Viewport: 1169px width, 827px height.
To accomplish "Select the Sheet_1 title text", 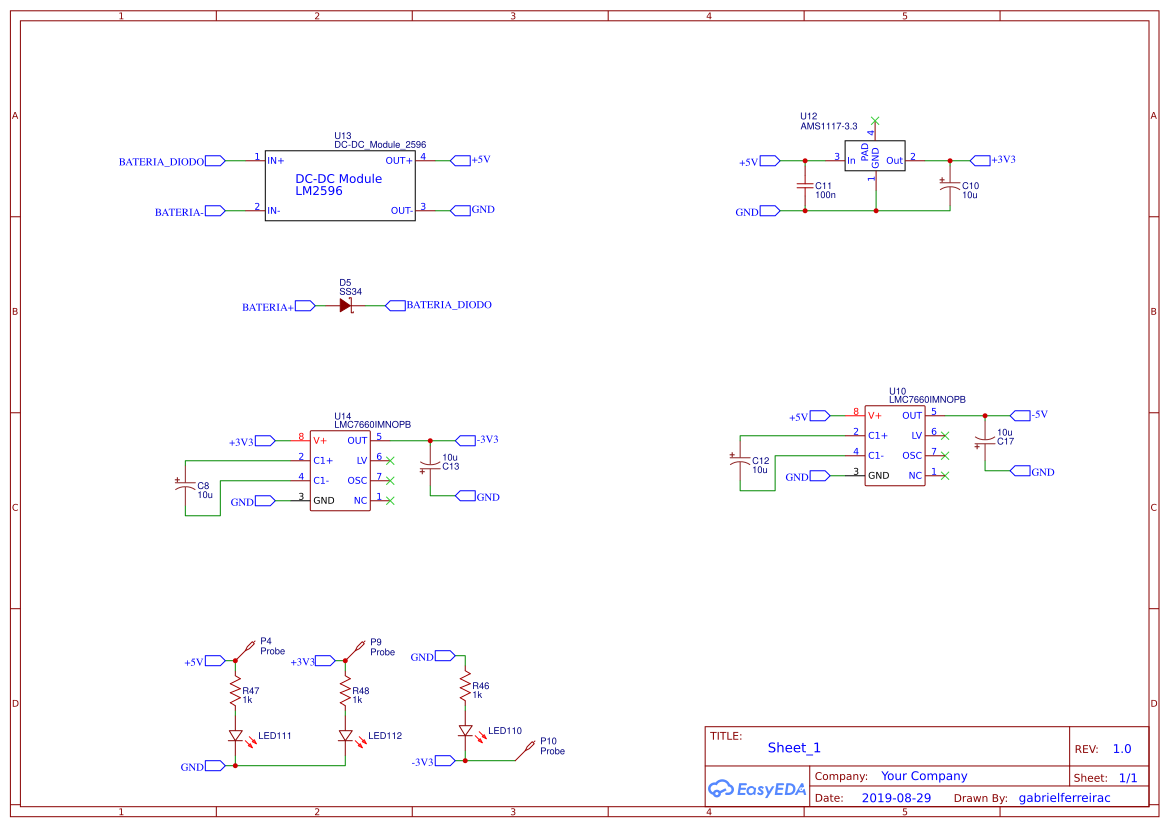I will (794, 748).
